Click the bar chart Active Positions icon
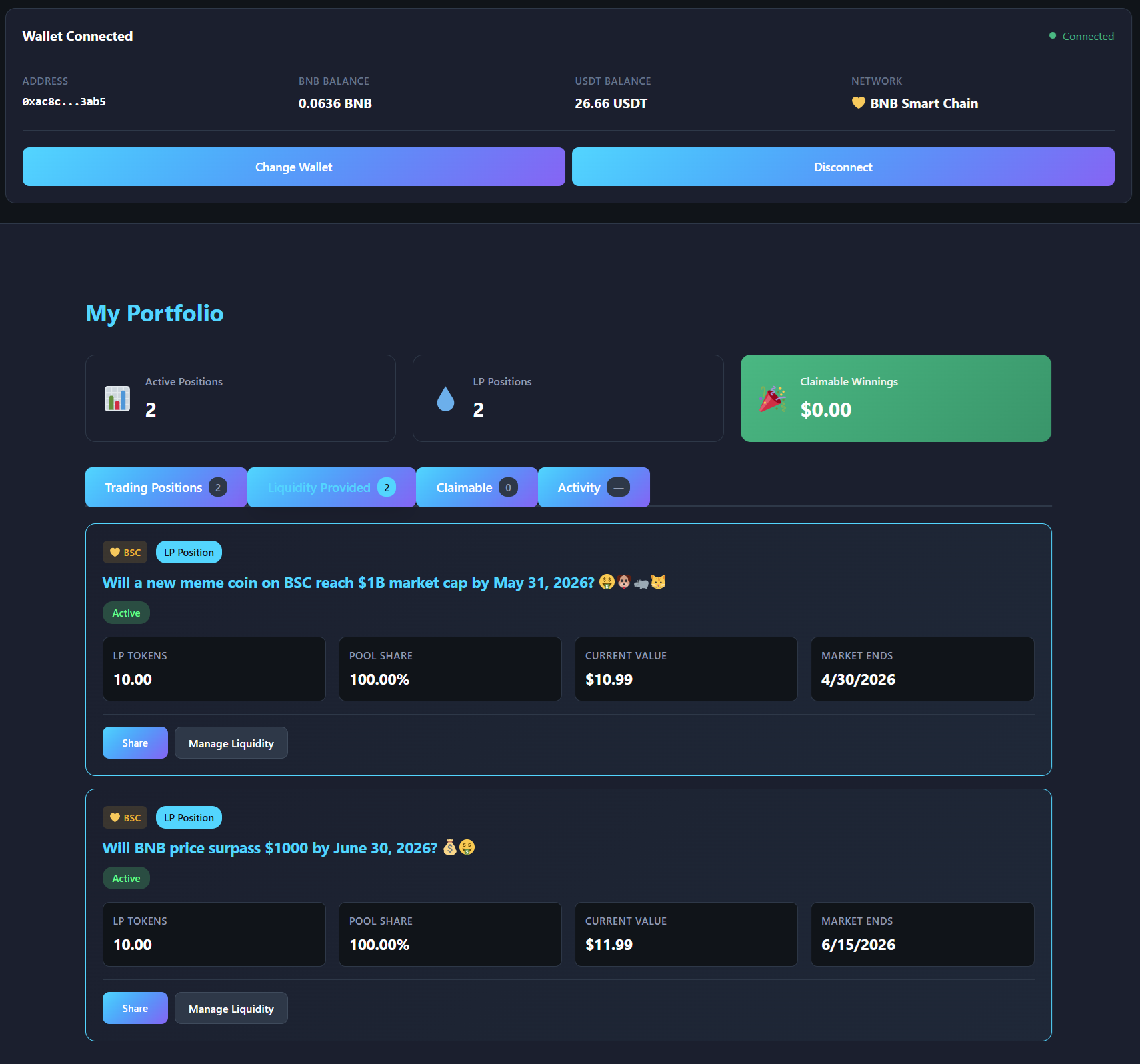The height and width of the screenshot is (1064, 1140). coord(117,399)
